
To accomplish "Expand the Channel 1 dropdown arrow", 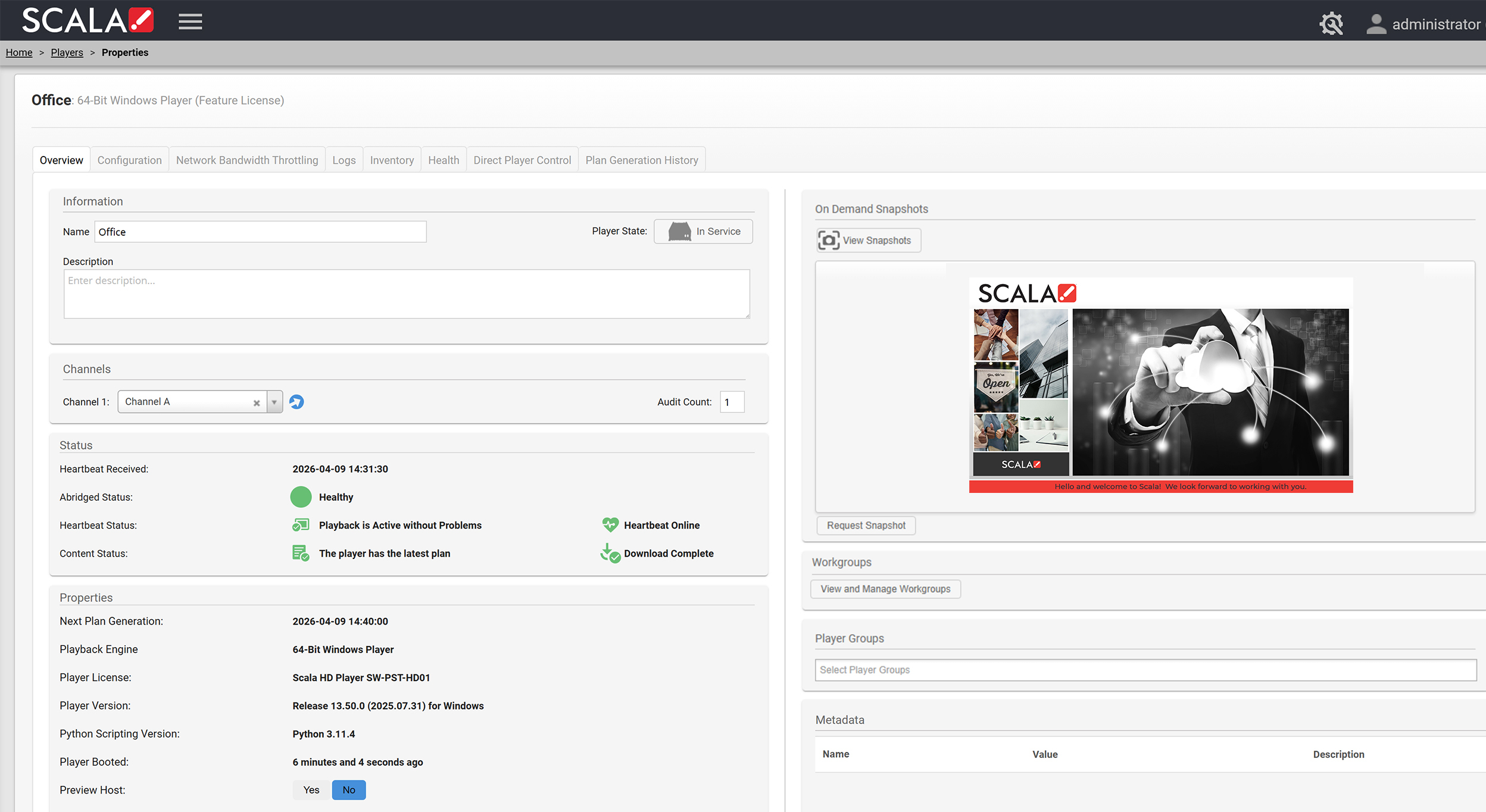I will tap(274, 402).
